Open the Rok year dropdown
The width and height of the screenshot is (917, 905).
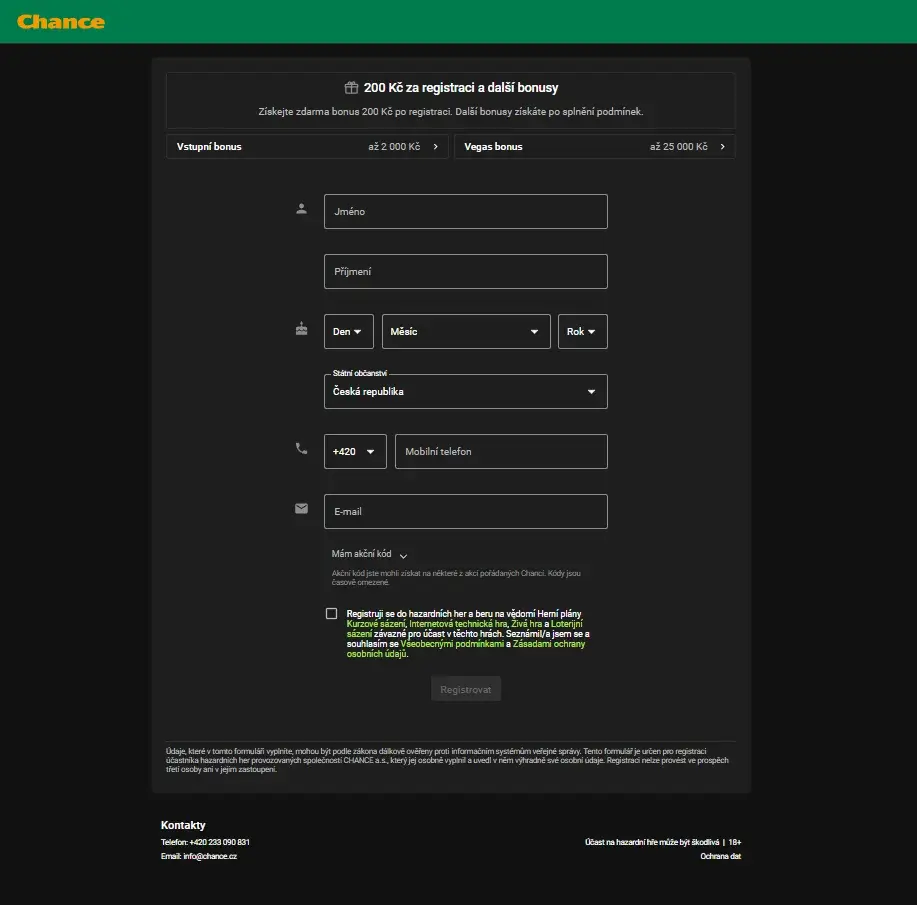point(582,332)
